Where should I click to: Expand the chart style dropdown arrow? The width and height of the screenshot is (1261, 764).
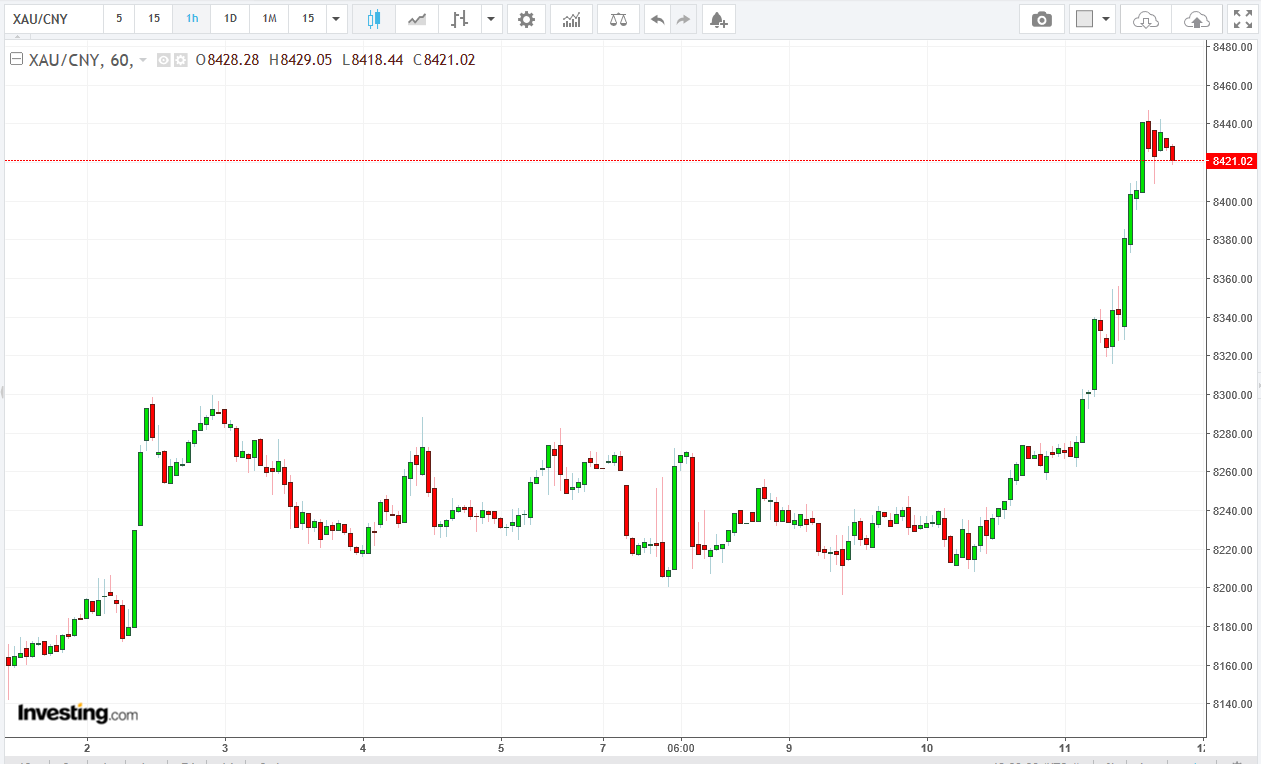pyautogui.click(x=490, y=19)
